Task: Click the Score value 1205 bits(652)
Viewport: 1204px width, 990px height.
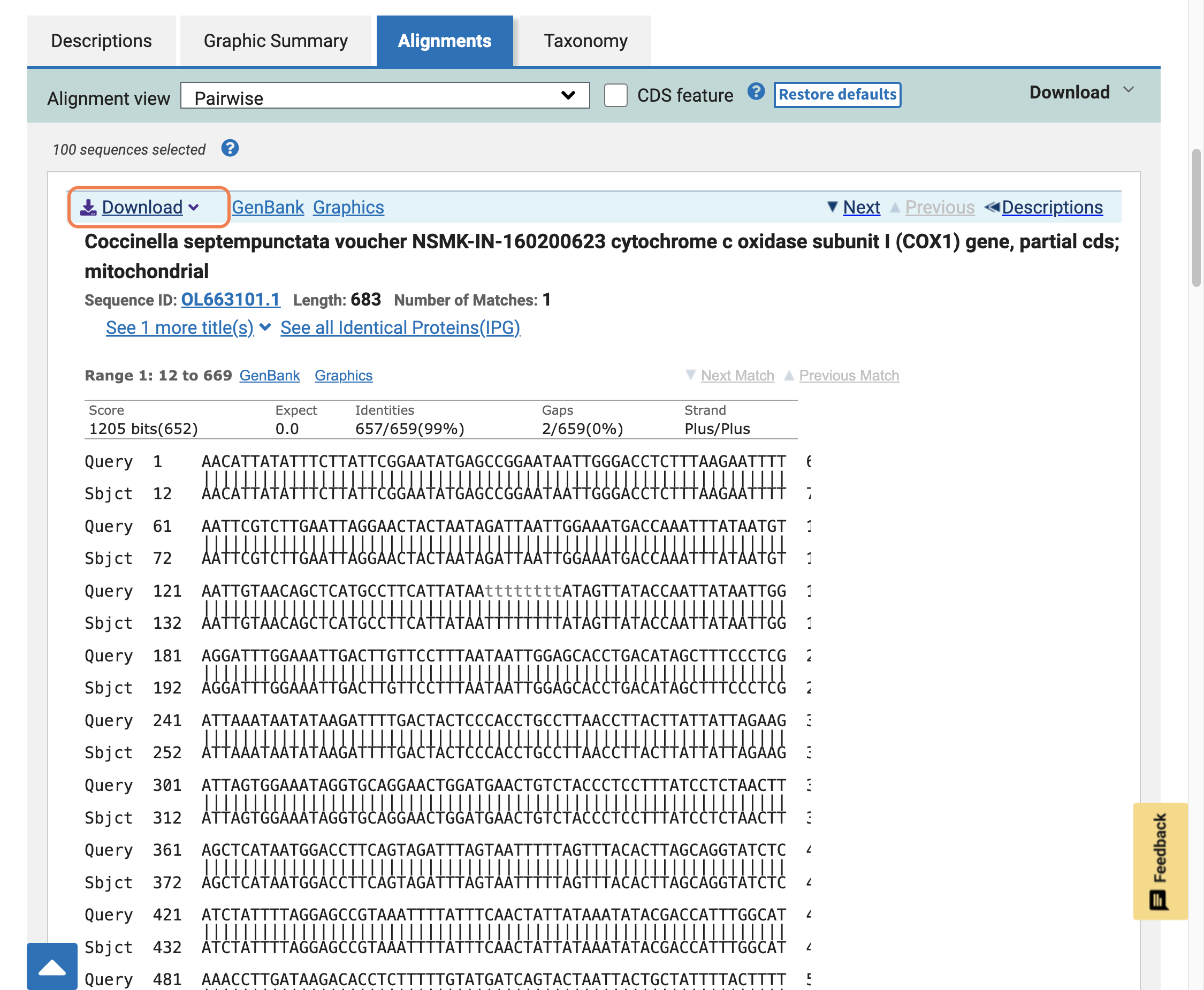Action: click(143, 428)
